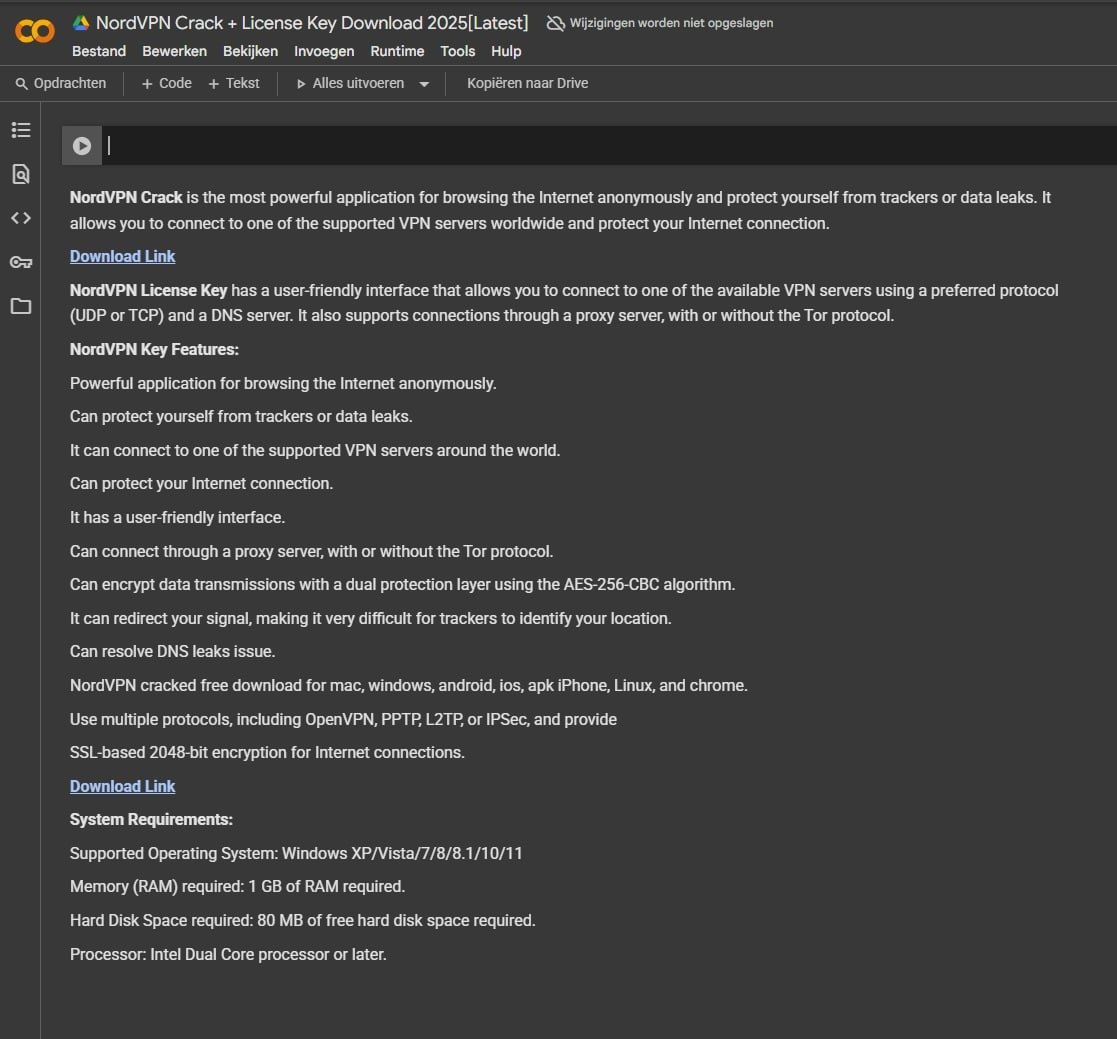Open the code snippets sidebar icon

point(21,218)
